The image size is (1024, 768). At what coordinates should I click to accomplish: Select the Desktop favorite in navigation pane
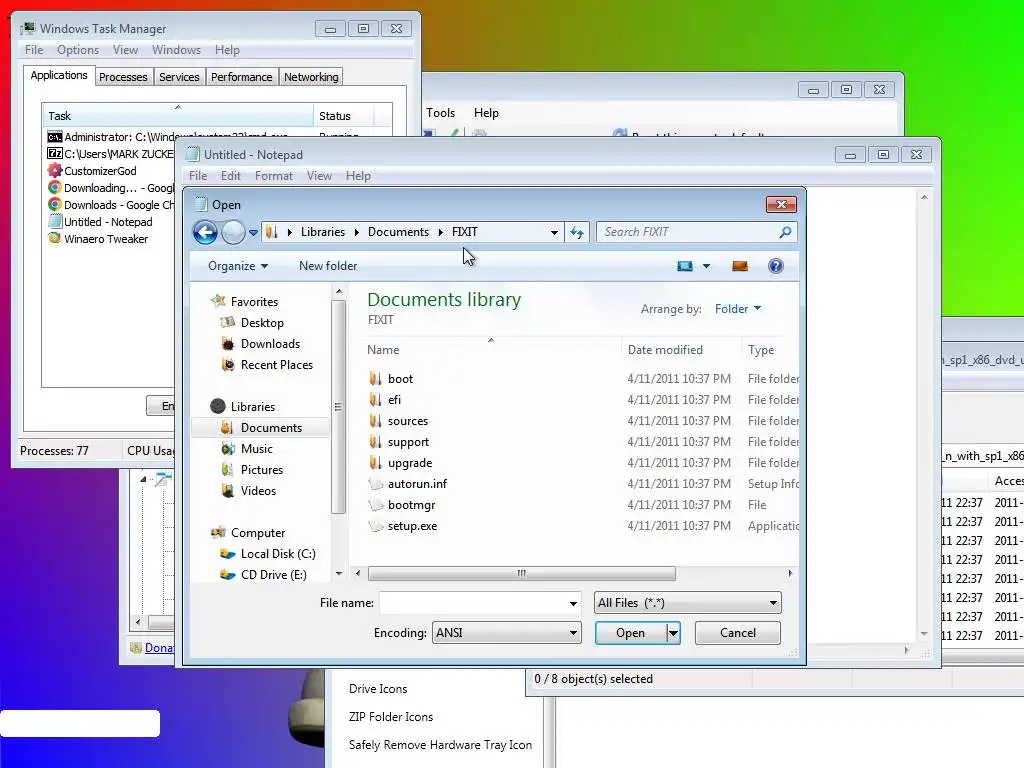262,323
